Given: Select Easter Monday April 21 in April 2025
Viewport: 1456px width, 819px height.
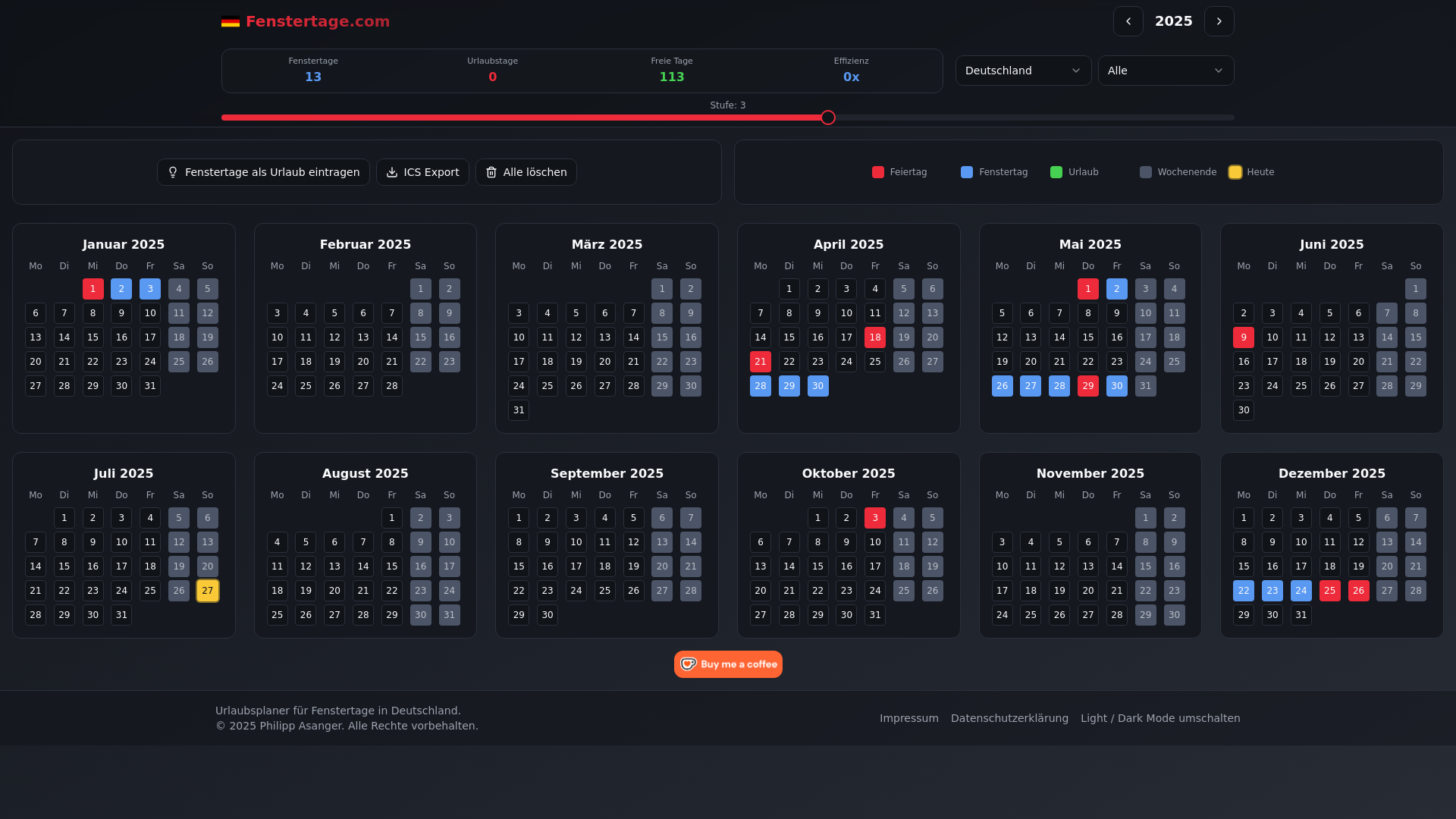Looking at the screenshot, I should [761, 362].
